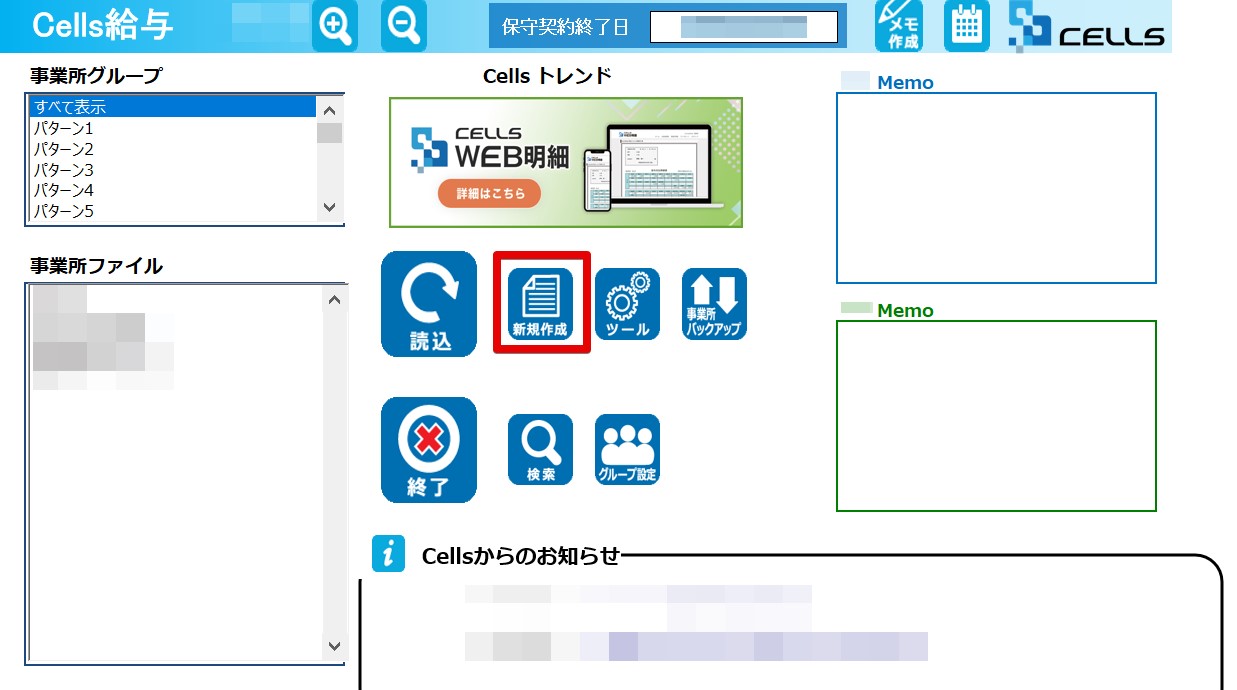Click down arrow of 事業所ファイル scrollbar

point(335,646)
